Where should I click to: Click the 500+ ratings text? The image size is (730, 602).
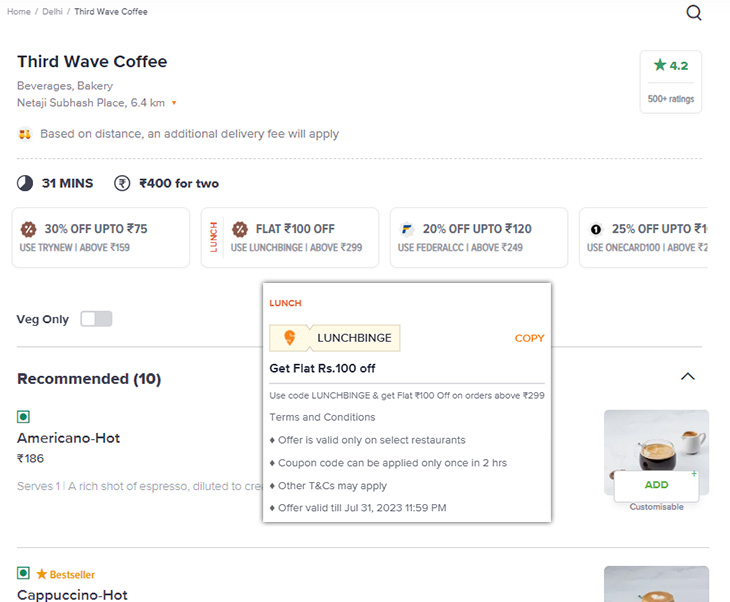[x=670, y=99]
